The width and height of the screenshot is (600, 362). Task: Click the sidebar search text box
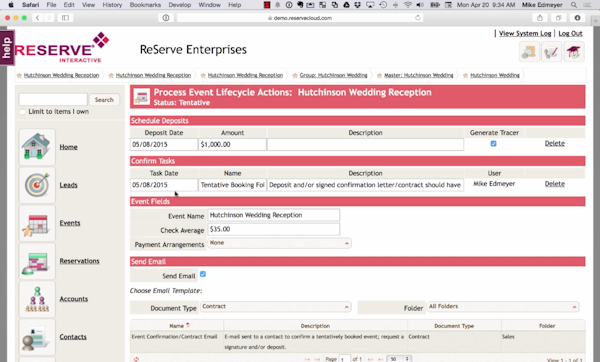coord(53,99)
